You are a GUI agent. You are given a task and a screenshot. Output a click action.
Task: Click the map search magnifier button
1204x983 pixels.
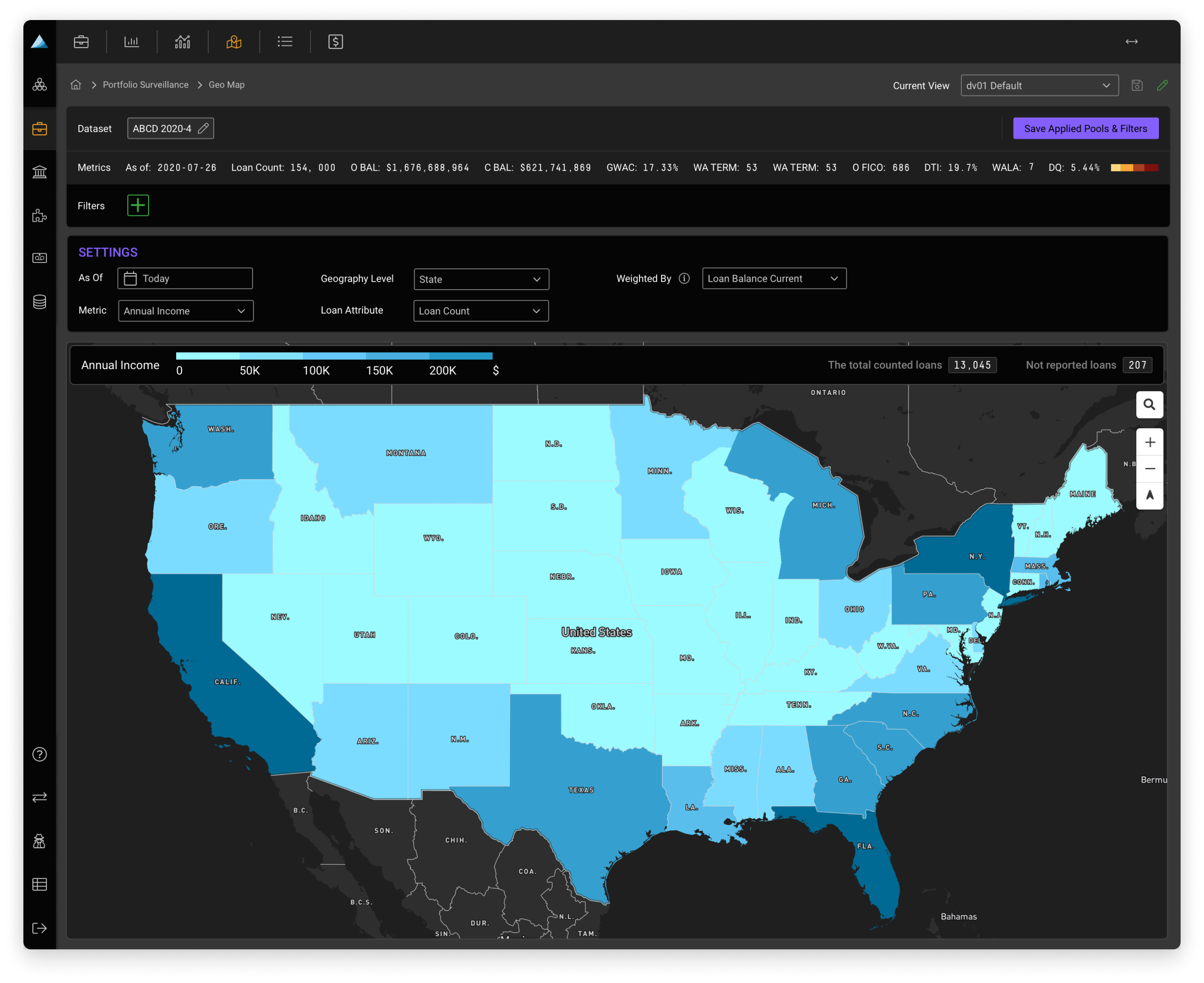click(x=1149, y=405)
